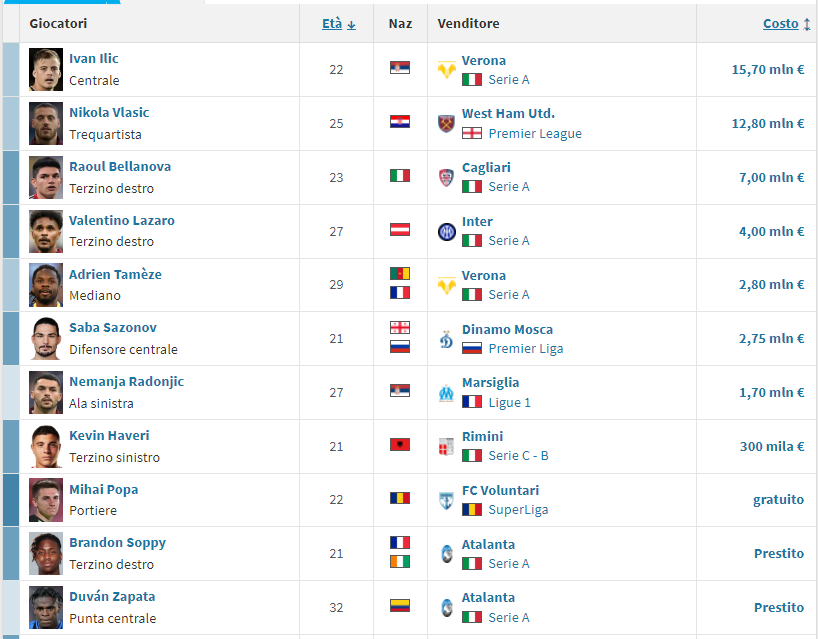Click Brandon Soppy's portrait photo
This screenshot has width=818, height=639.
tap(46, 553)
